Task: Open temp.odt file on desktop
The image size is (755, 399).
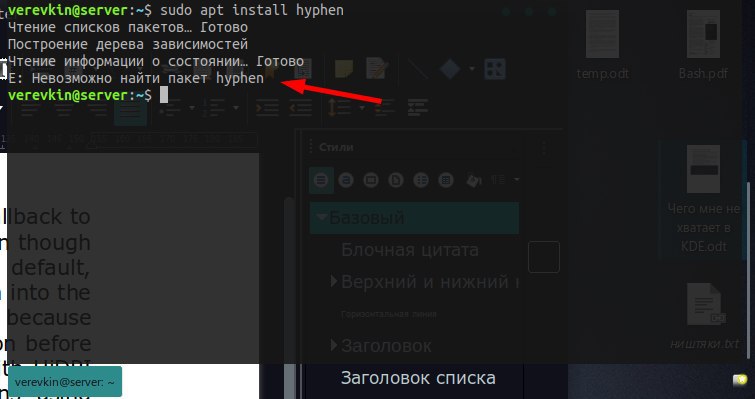Action: click(x=602, y=46)
